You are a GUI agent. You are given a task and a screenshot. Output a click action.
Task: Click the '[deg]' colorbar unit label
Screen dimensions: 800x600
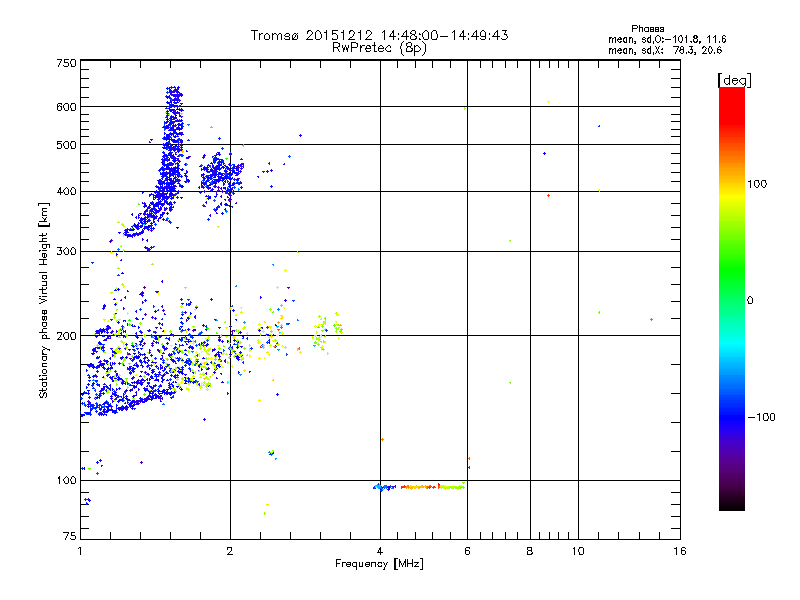tap(734, 80)
